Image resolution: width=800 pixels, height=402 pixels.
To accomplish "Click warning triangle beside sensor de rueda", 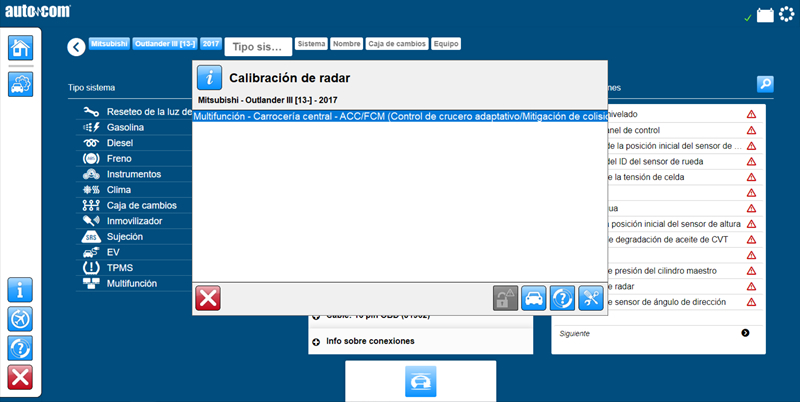I will point(751,162).
